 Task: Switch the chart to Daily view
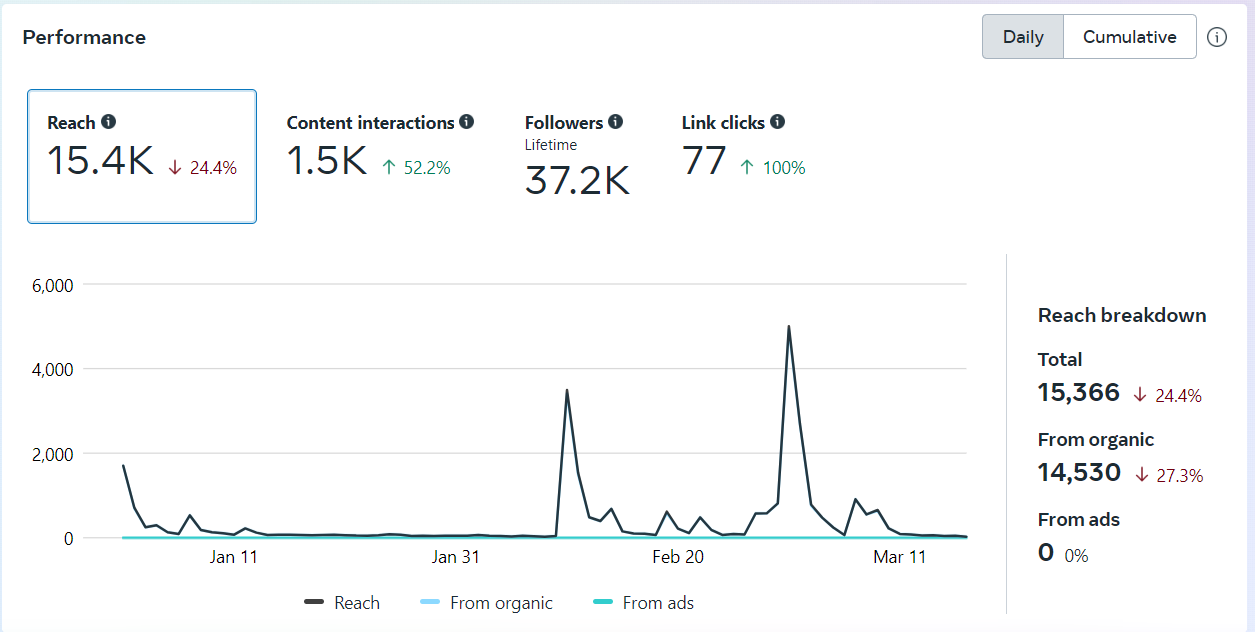point(1022,37)
